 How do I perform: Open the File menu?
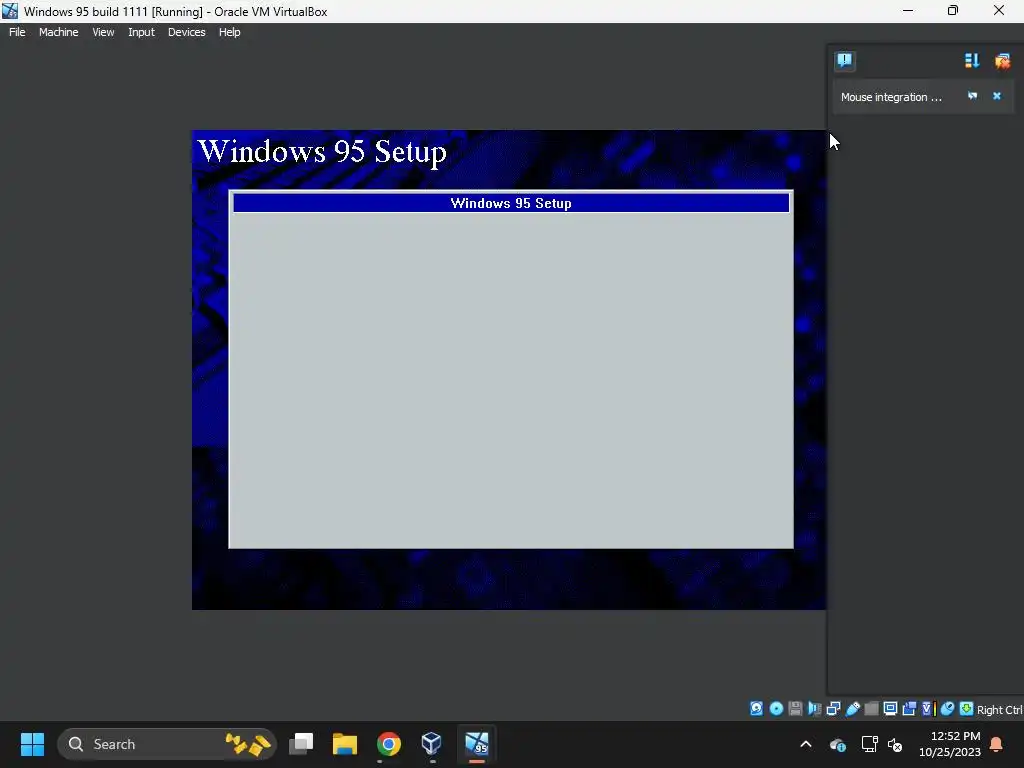click(17, 32)
